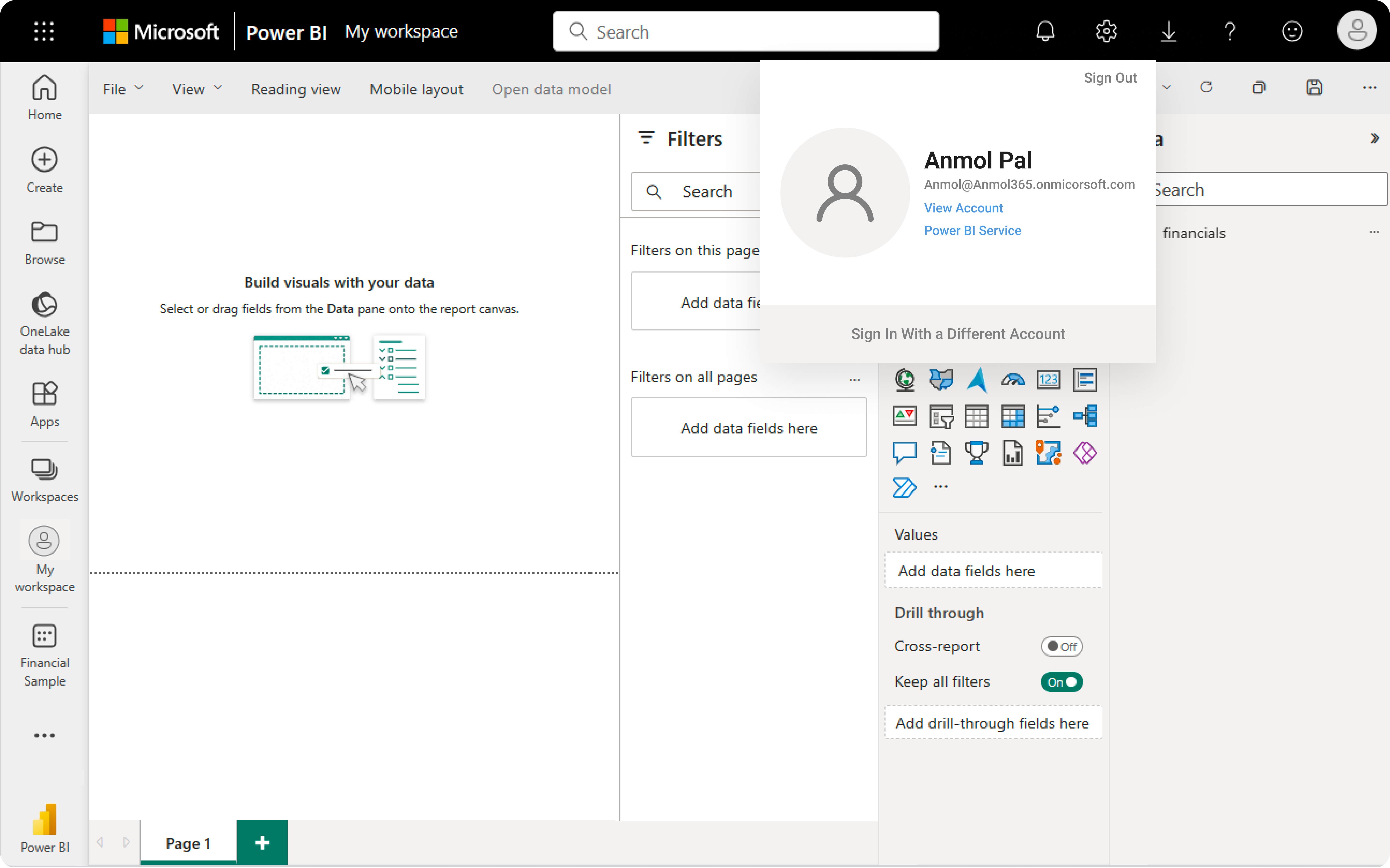Open the settings gear in header

click(1106, 31)
